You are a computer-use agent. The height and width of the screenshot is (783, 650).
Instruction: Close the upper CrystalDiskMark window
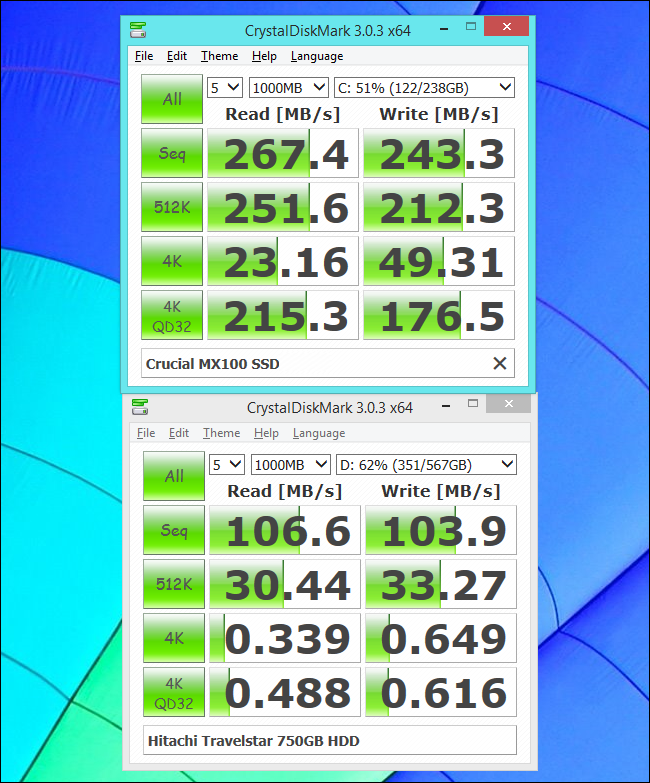(x=506, y=26)
